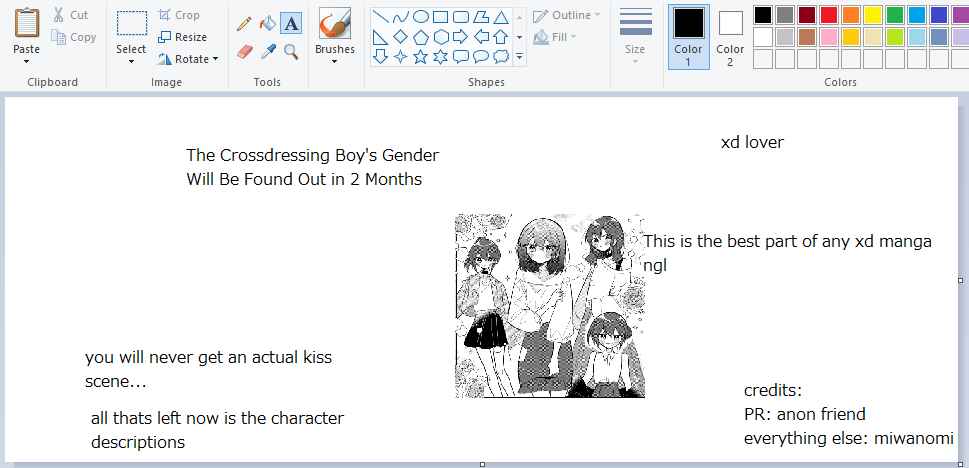Choose the Right arrow shape
The image size is (969, 468).
[x=460, y=37]
